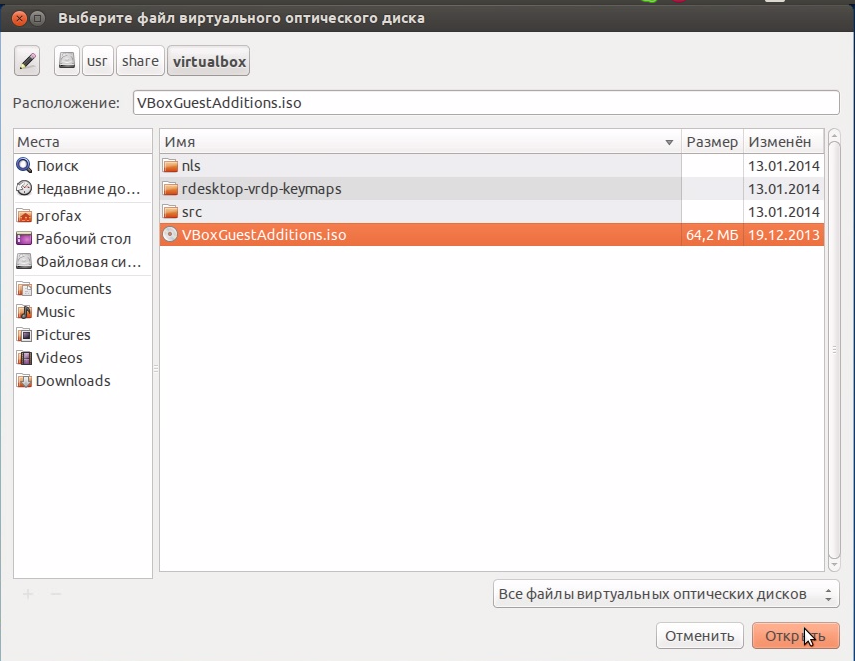Open the Music bookmark
855x661 pixels.
(x=83, y=311)
